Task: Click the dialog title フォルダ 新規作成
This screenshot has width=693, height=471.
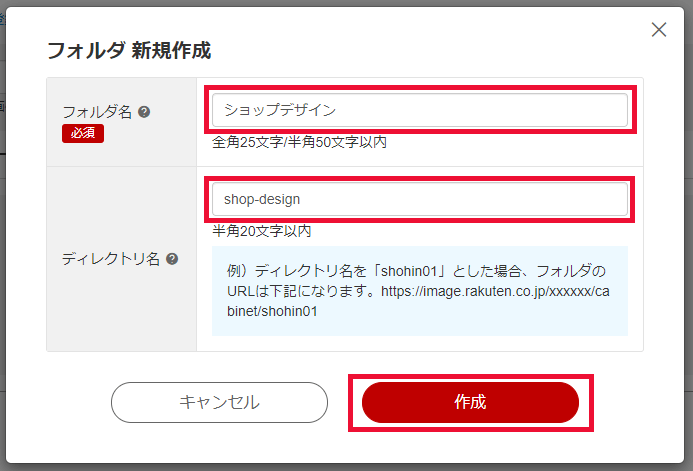Action: pyautogui.click(x=129, y=49)
